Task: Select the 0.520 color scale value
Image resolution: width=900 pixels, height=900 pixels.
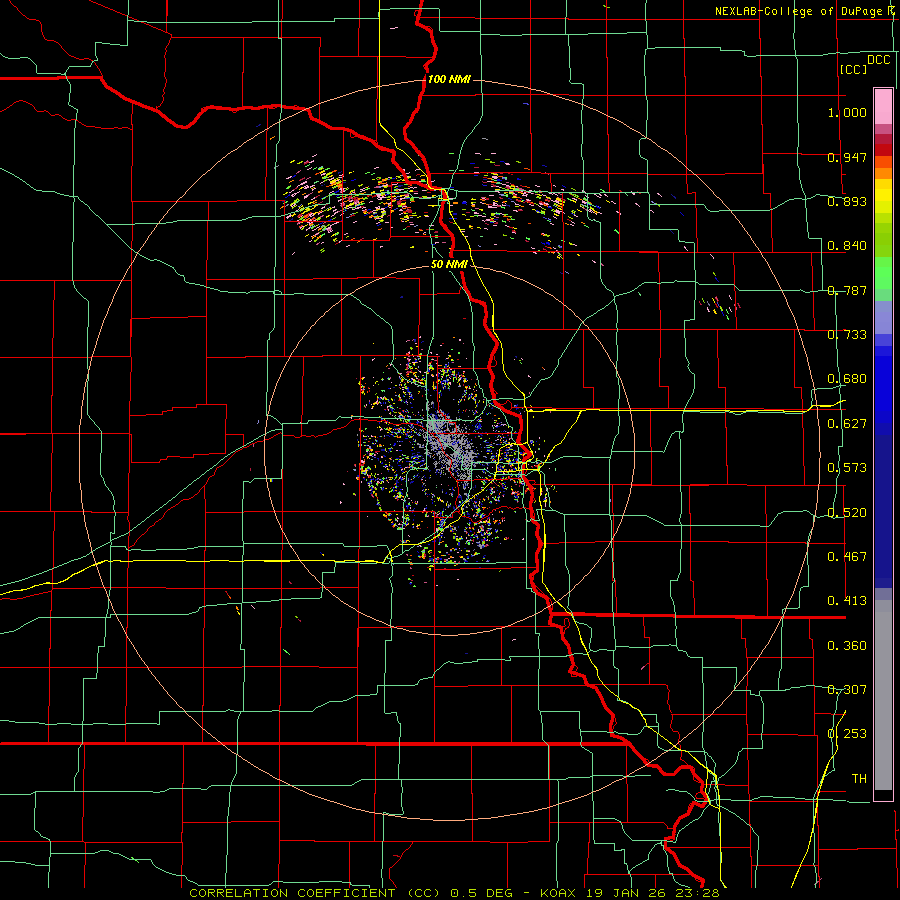Action: [847, 512]
